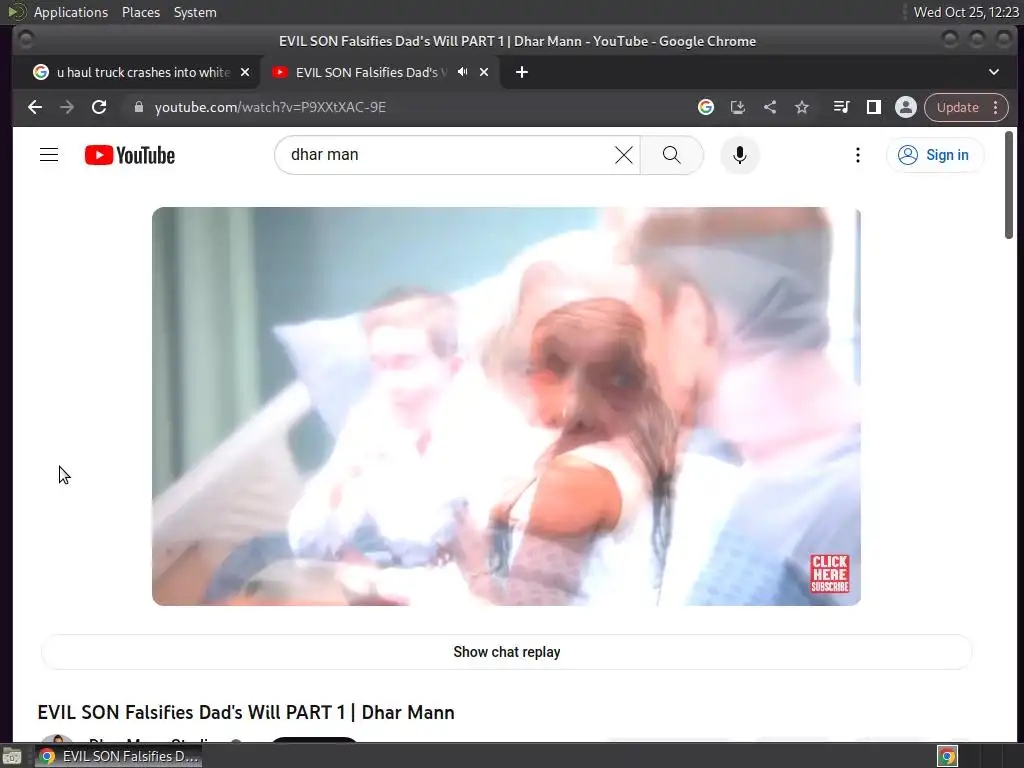Click the install app icon in address bar
Screen dimensions: 1024x768
[737, 107]
